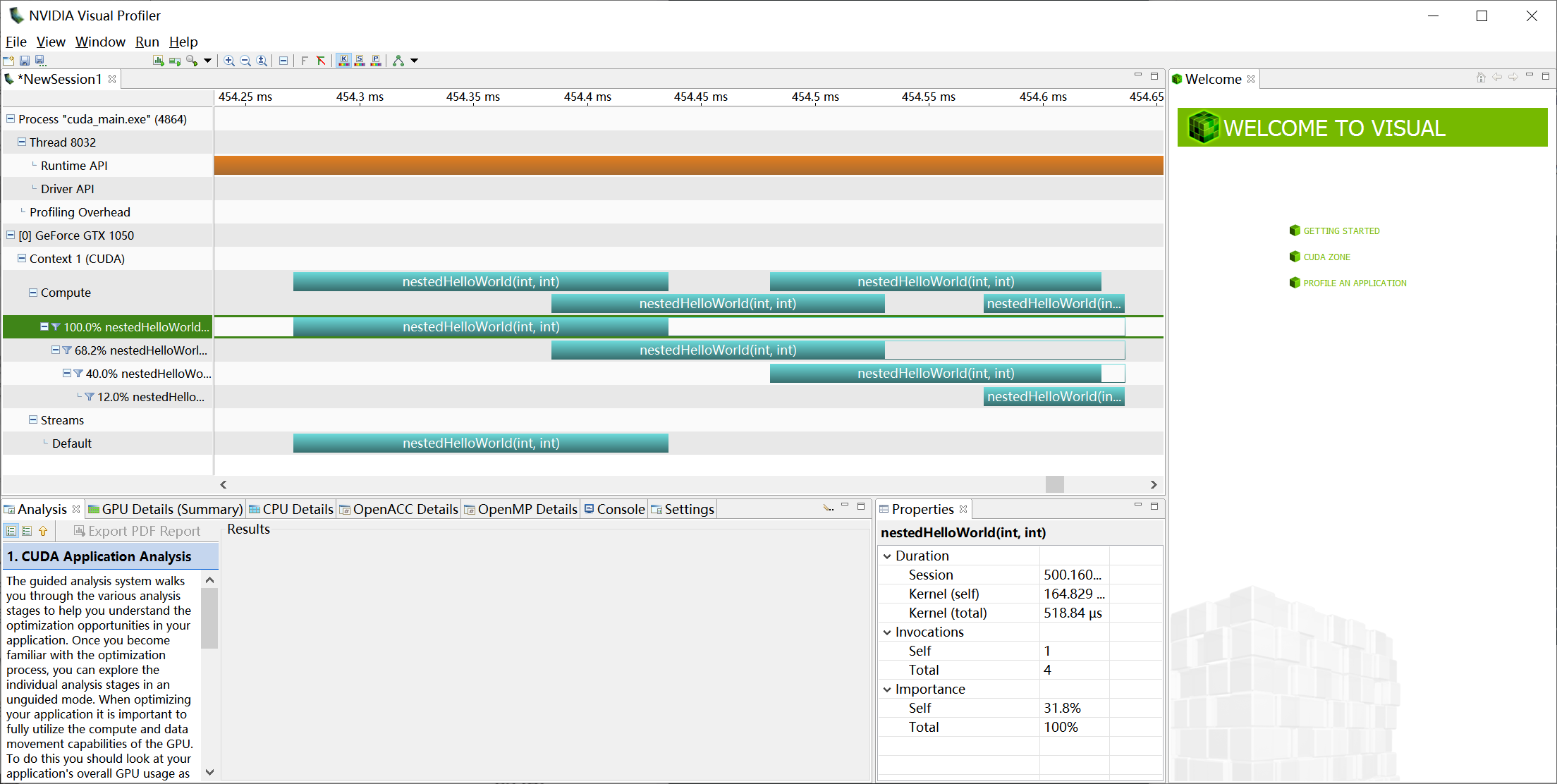
Task: Collapse the Streams row
Action: 33,419
